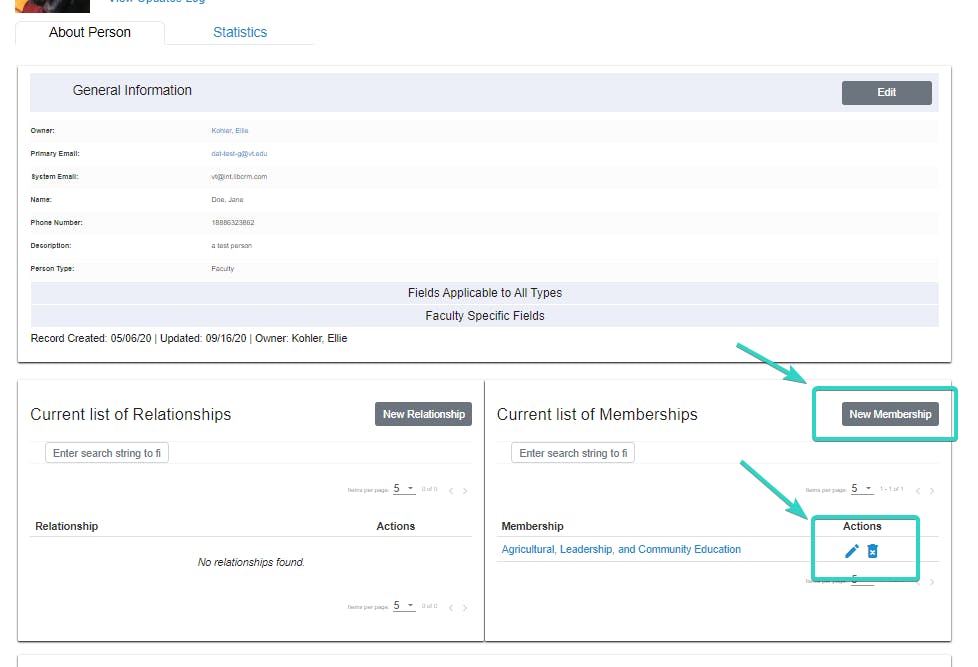Edit the Agricultural, Leadership membership with pencil icon

[x=851, y=551]
